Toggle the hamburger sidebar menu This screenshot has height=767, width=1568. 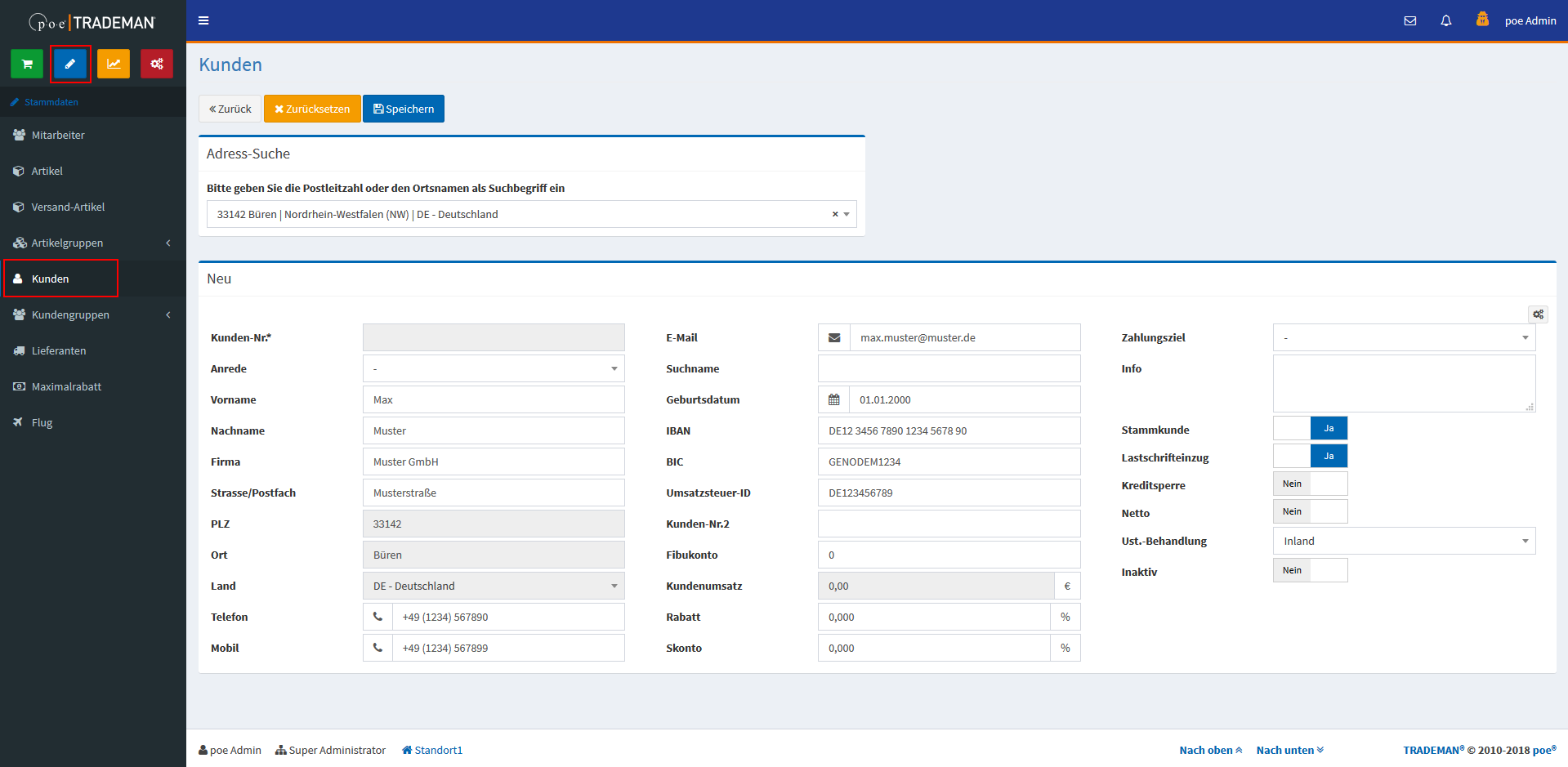[203, 20]
